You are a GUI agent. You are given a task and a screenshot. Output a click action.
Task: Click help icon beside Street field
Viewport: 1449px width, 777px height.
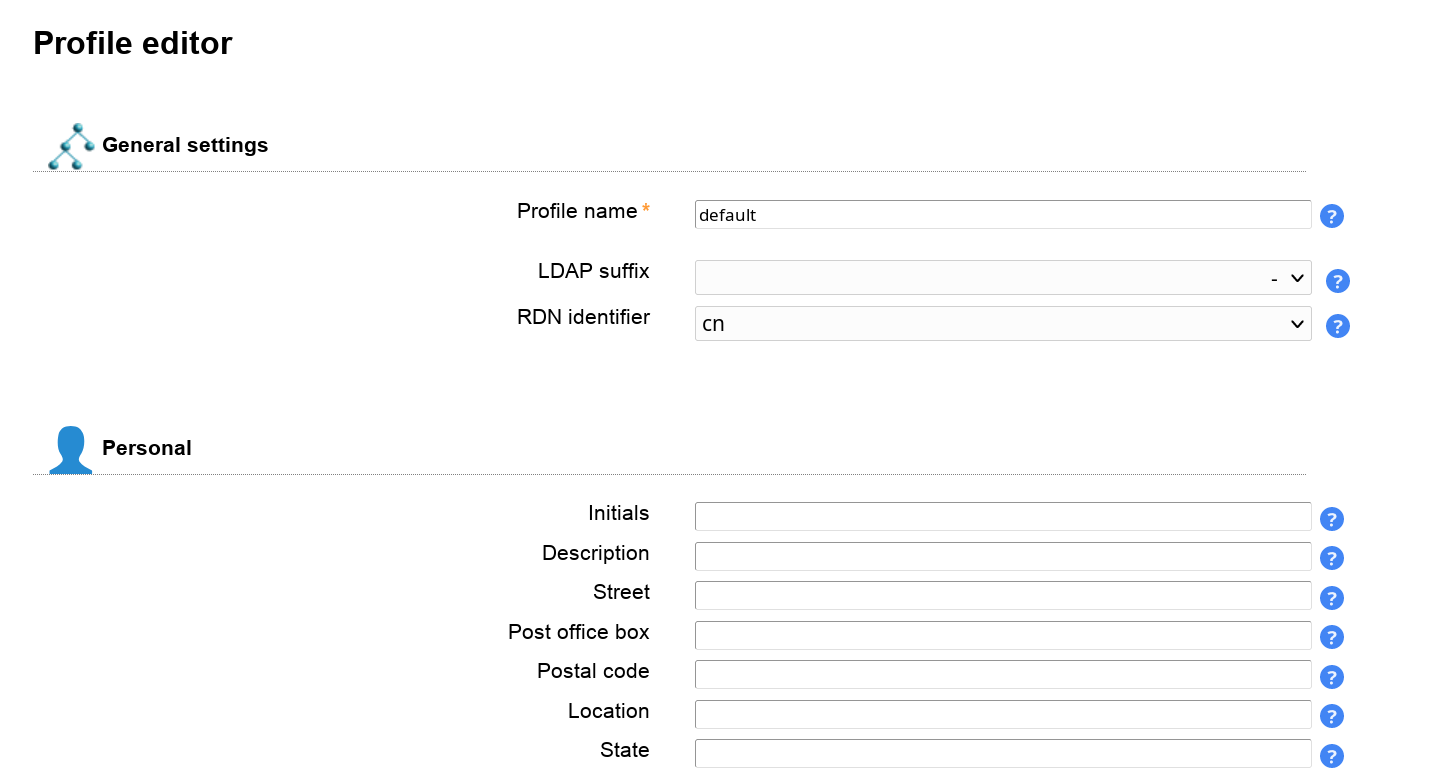coord(1331,598)
